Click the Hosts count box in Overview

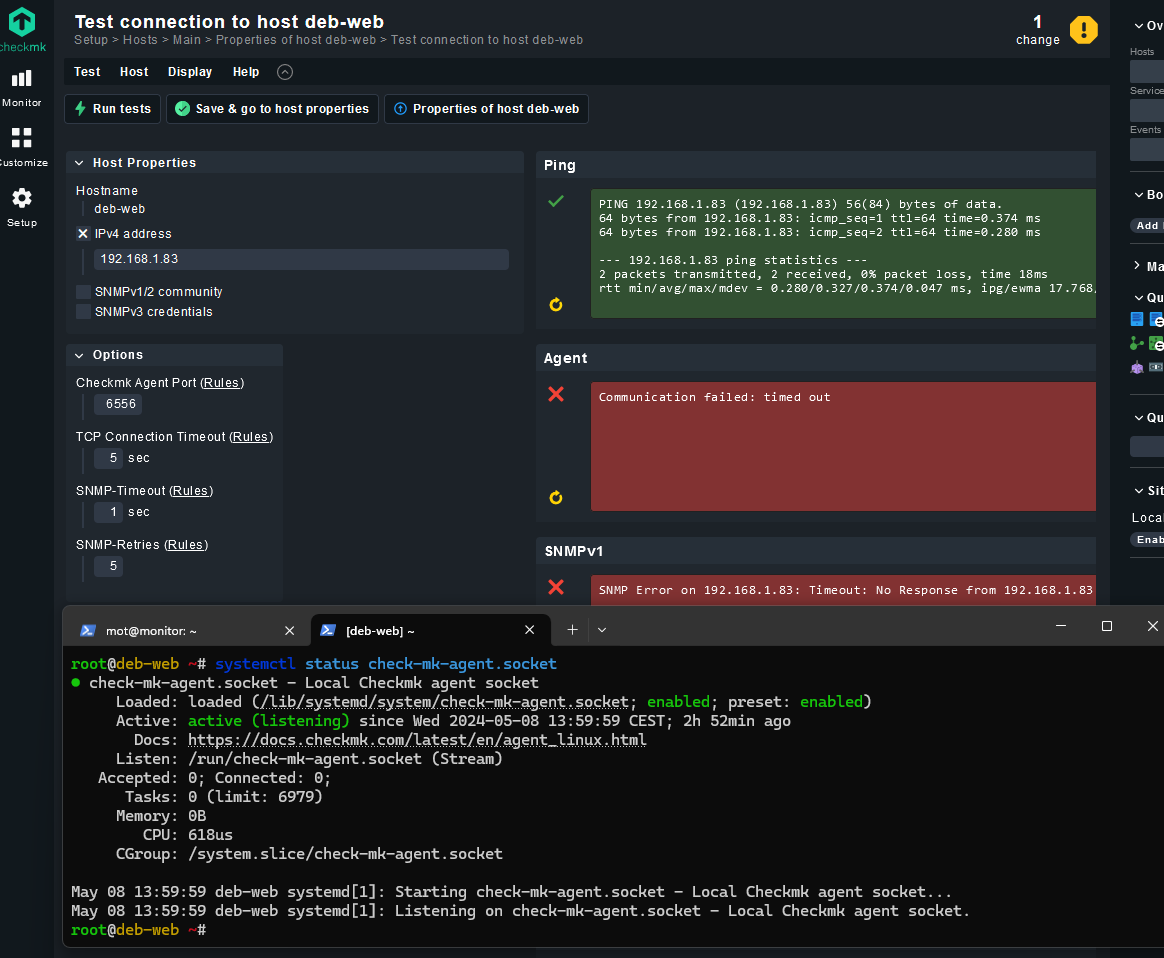[x=1147, y=71]
